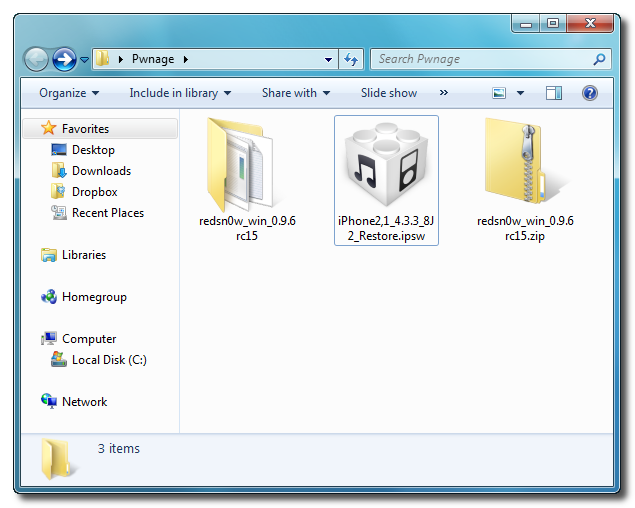Open the address bar history dropdown arrow
The image size is (635, 508).
(329, 59)
